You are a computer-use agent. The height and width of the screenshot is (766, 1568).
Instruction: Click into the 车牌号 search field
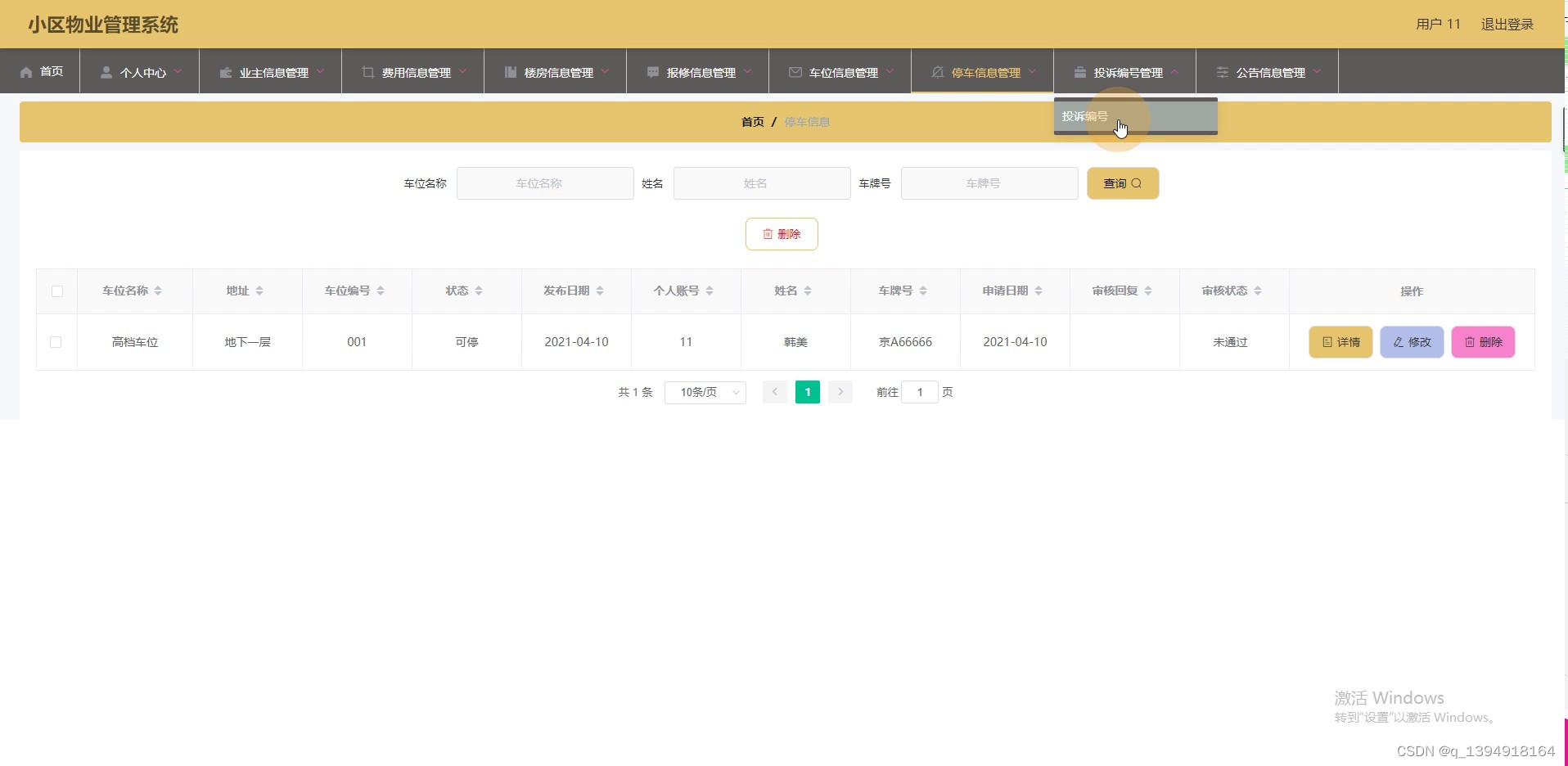[x=989, y=183]
